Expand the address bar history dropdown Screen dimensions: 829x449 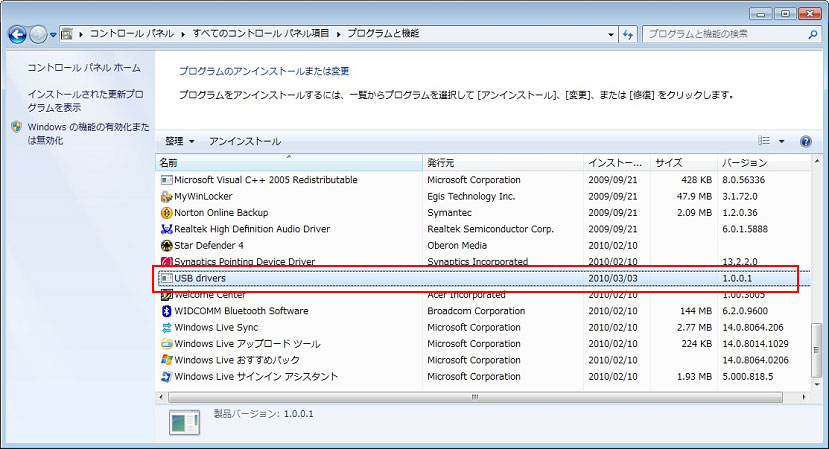tap(611, 34)
